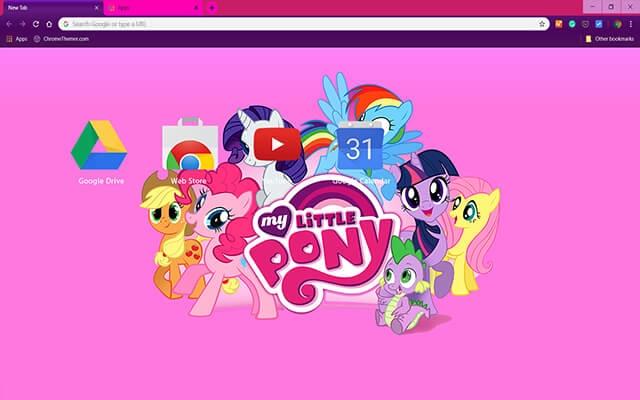Open the Apps bookmark shortcut

coord(17,39)
